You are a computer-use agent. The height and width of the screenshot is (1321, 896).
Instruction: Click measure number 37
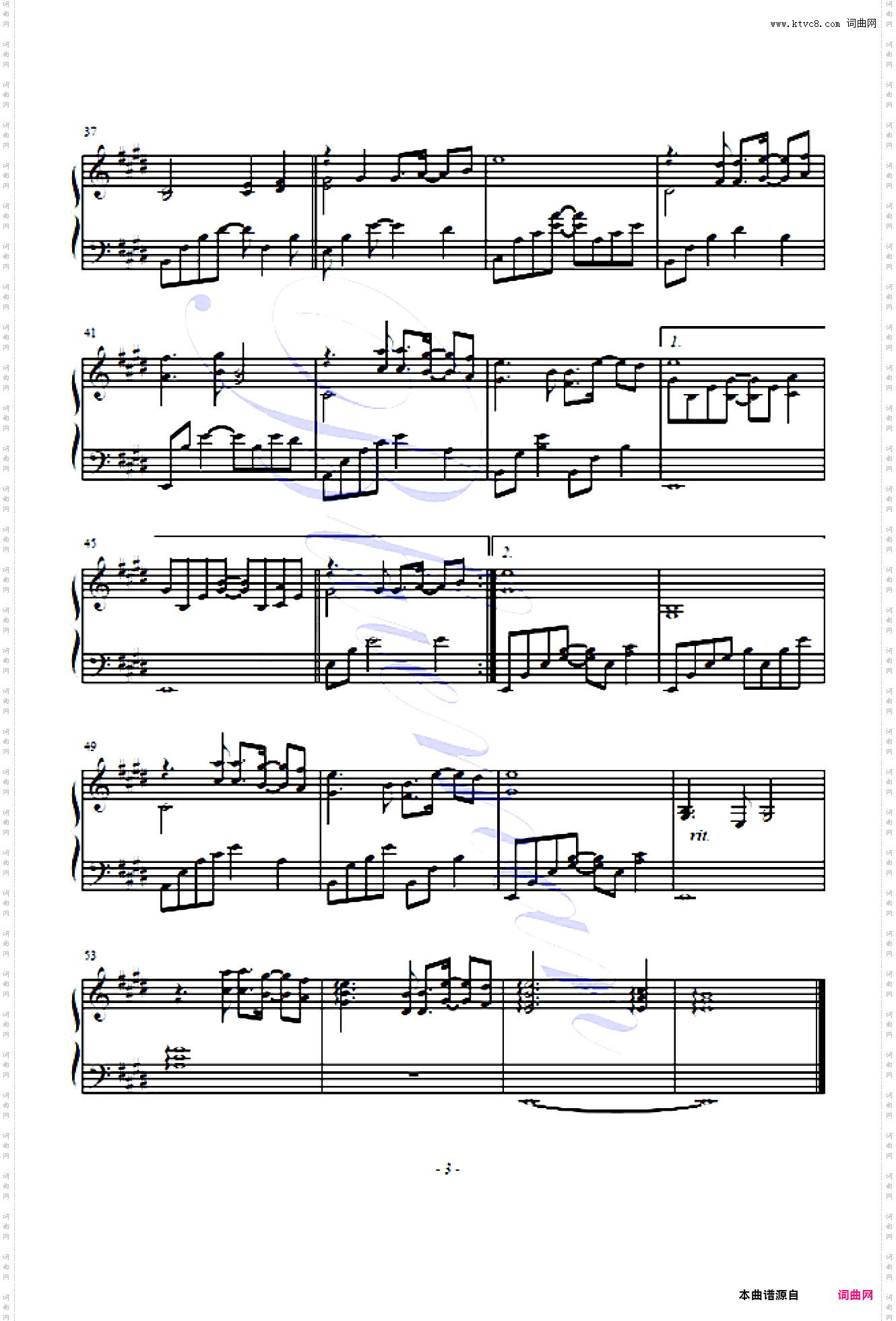coord(90,131)
